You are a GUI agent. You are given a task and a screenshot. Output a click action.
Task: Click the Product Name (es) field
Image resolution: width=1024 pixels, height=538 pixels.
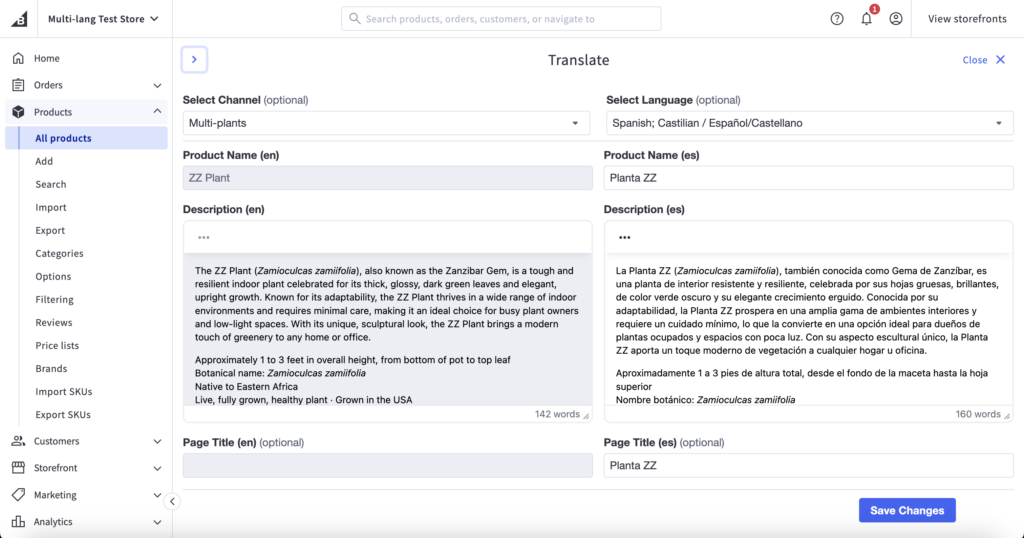[x=808, y=178]
